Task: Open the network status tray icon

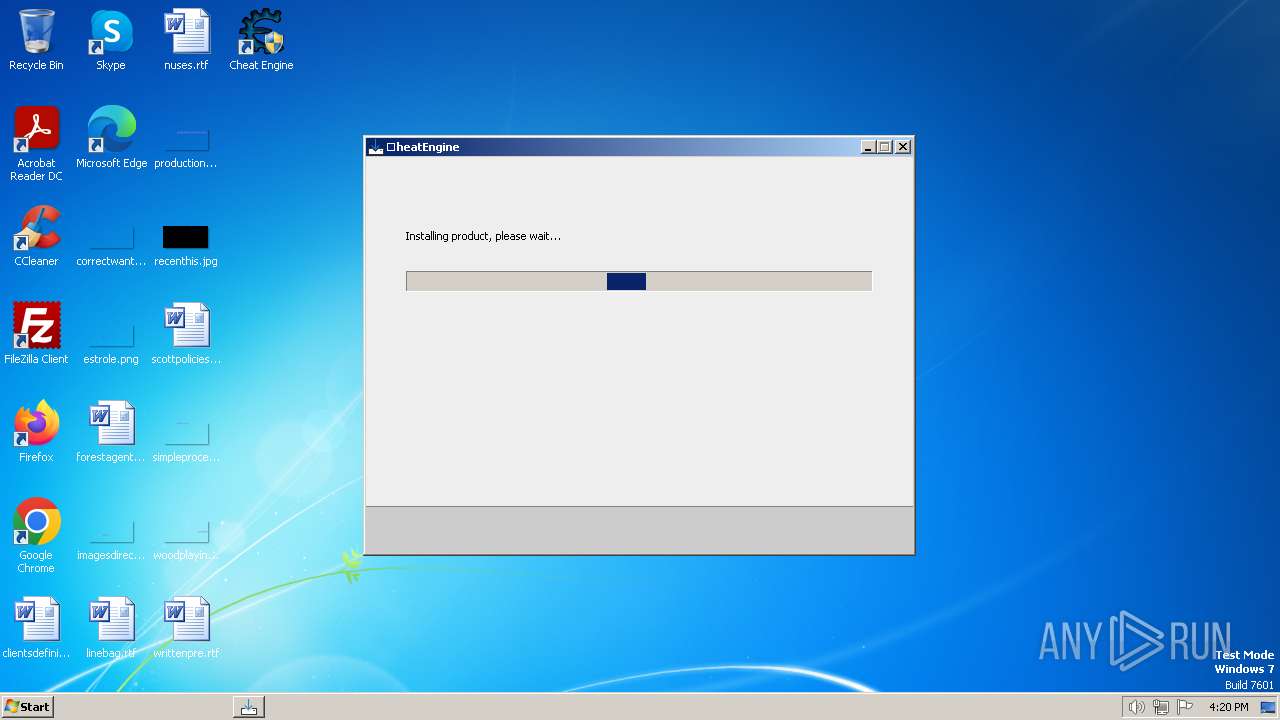Action: pos(1161,707)
